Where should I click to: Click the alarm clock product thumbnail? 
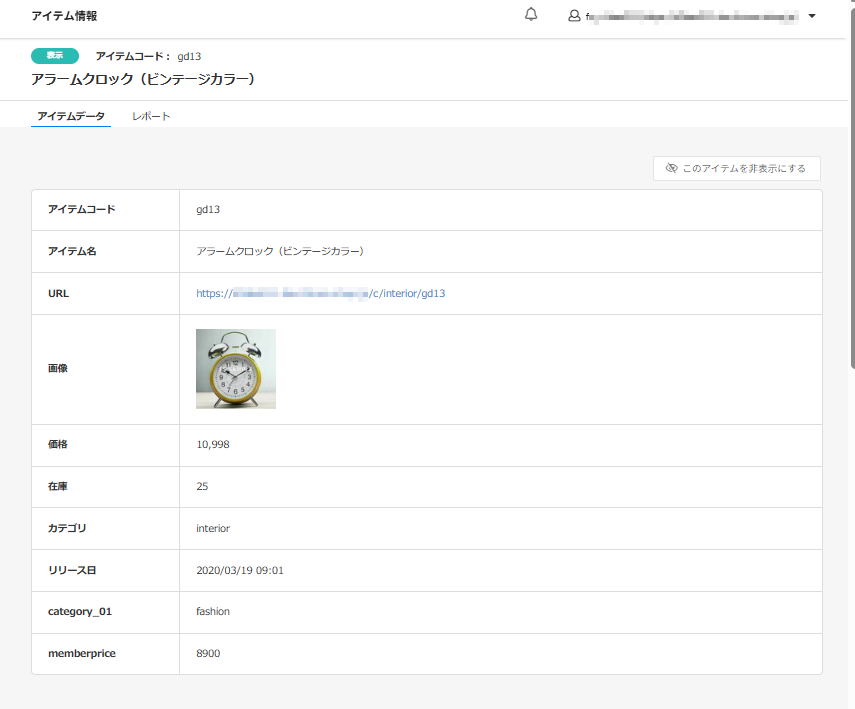click(x=236, y=369)
